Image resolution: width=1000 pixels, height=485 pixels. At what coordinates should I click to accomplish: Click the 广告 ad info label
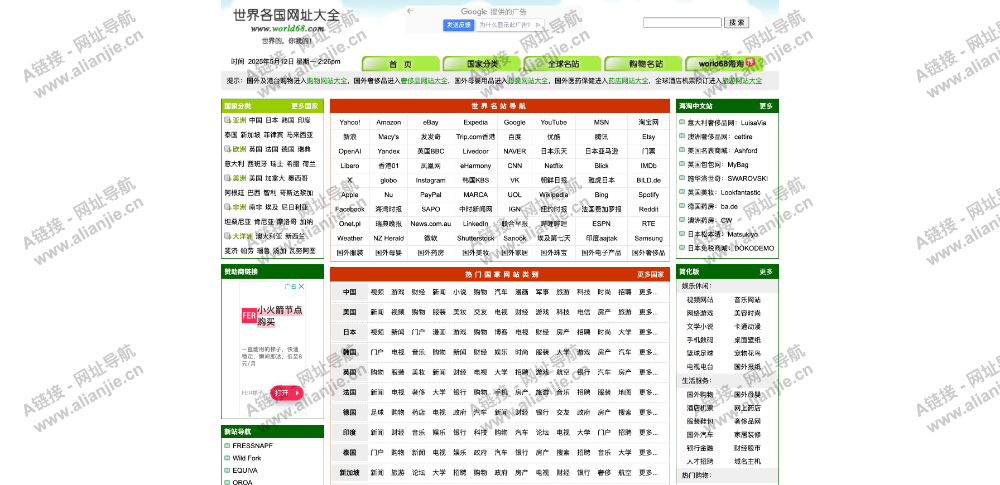pyautogui.click(x=291, y=287)
